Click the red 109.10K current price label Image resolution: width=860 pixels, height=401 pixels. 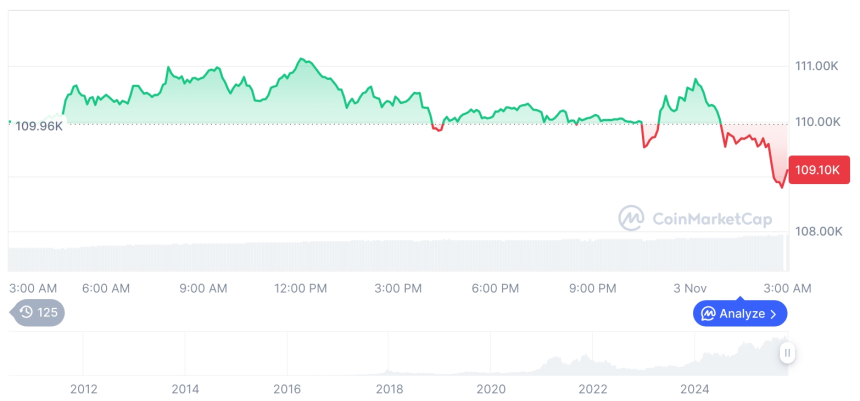coord(819,170)
